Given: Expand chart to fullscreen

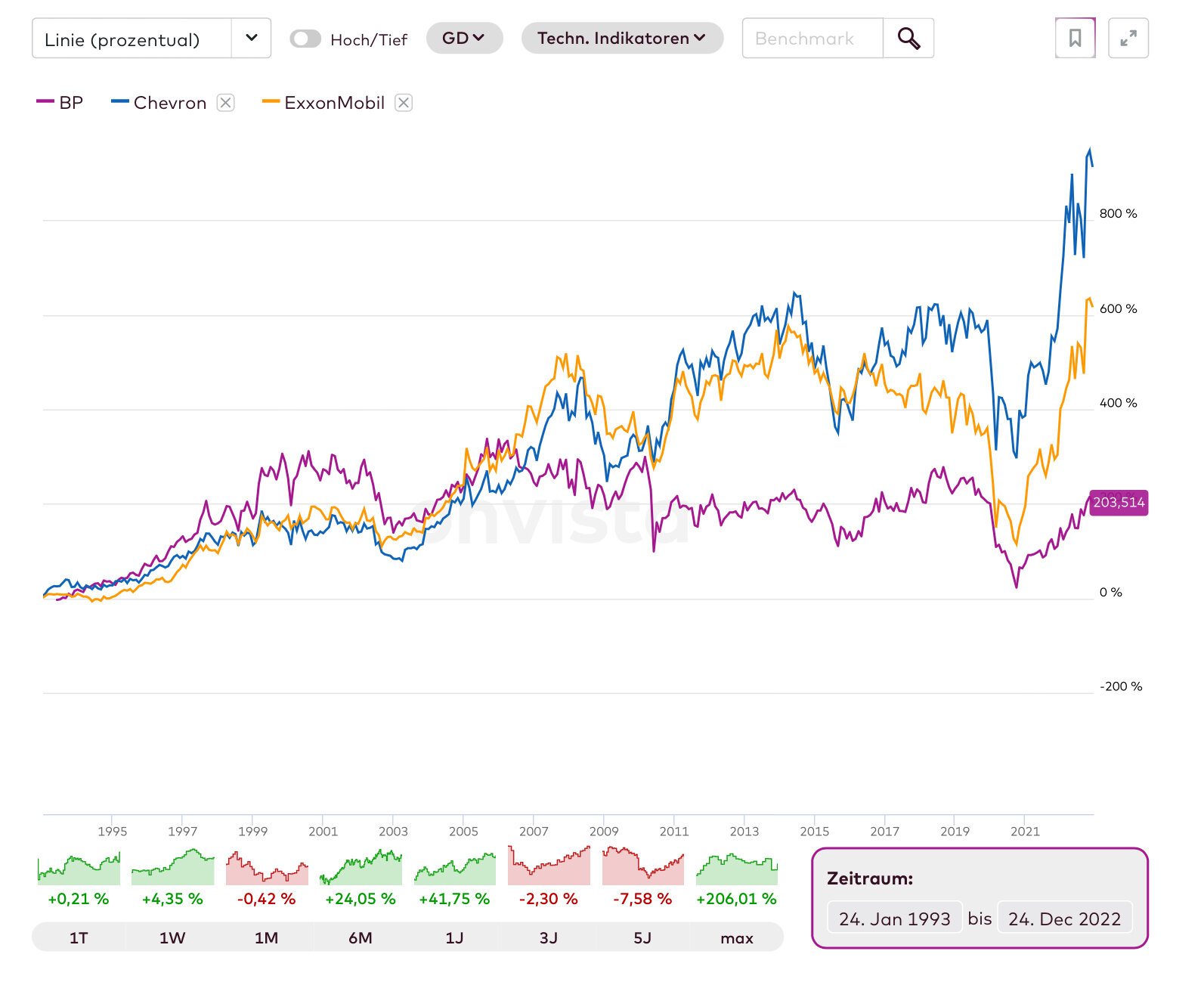Looking at the screenshot, I should click(1128, 39).
